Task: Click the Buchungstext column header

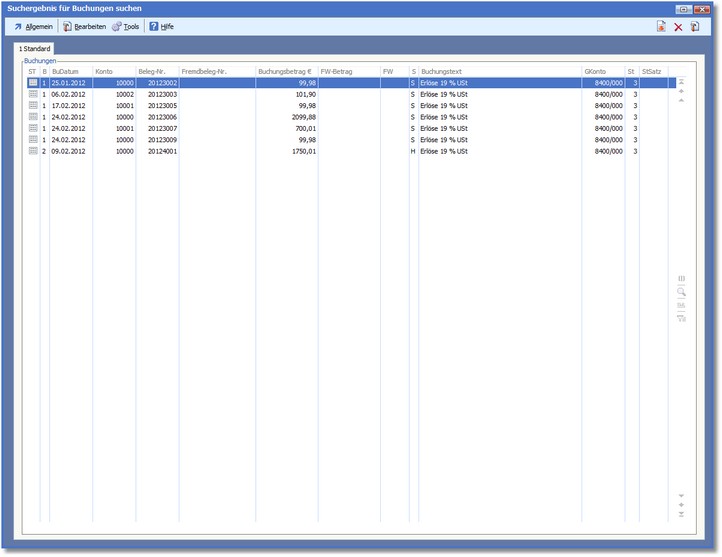Action: (500, 71)
